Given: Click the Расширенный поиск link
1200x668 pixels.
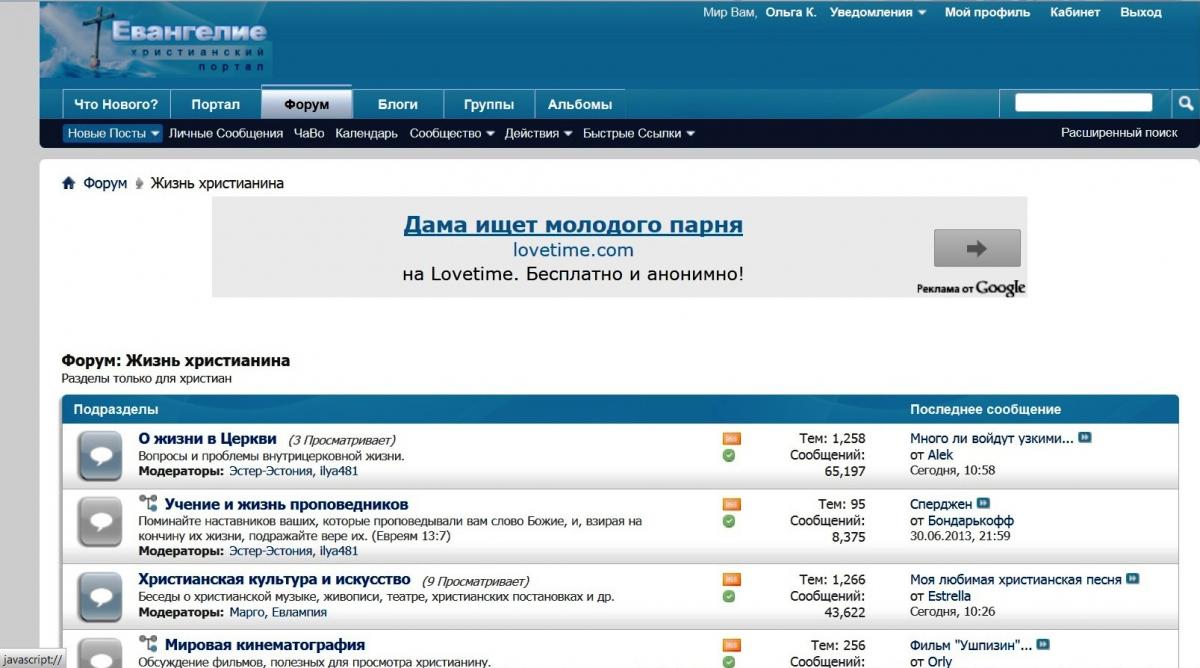Looking at the screenshot, I should [x=1118, y=133].
